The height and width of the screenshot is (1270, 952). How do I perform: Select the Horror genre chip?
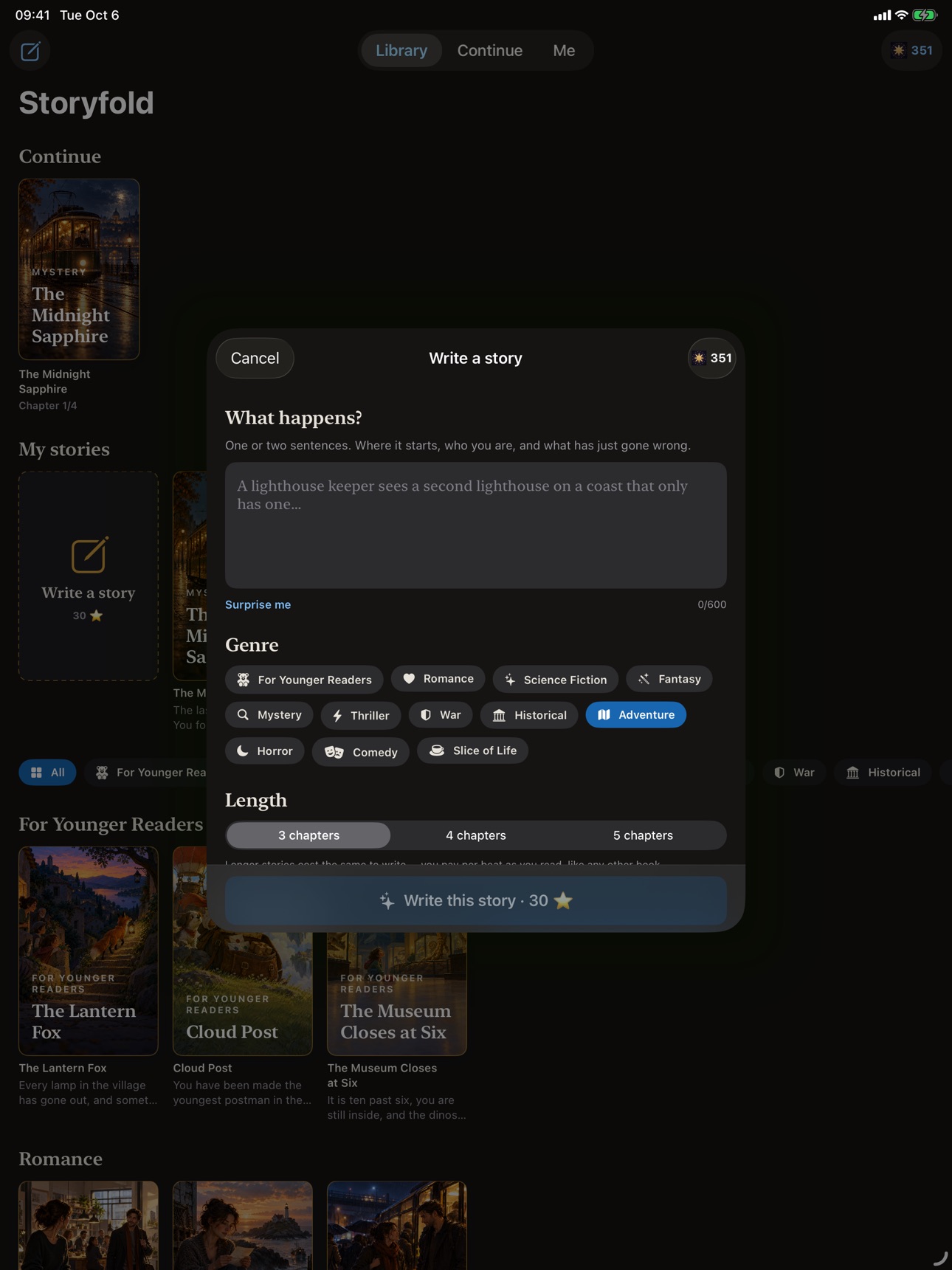click(264, 750)
